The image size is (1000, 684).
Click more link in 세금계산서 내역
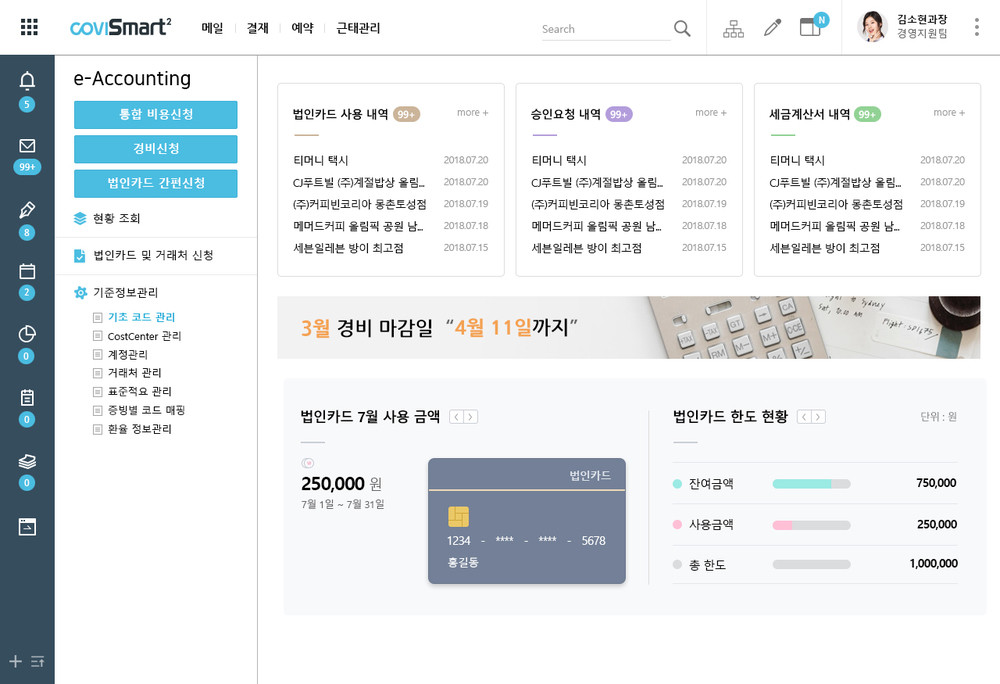coord(949,113)
